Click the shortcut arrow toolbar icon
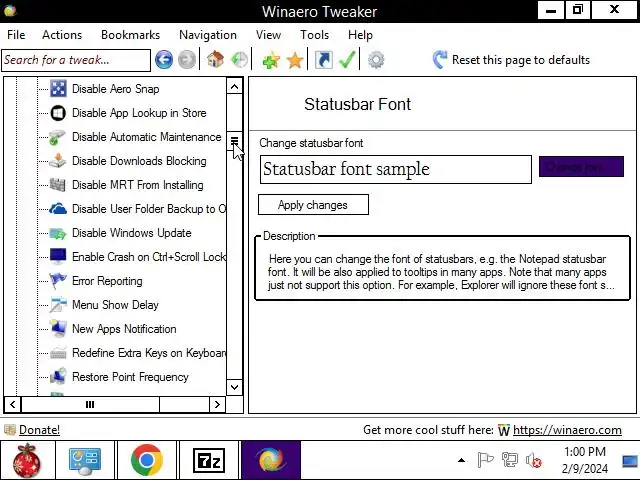Screen dimensions: 640x480 click(x=324, y=60)
